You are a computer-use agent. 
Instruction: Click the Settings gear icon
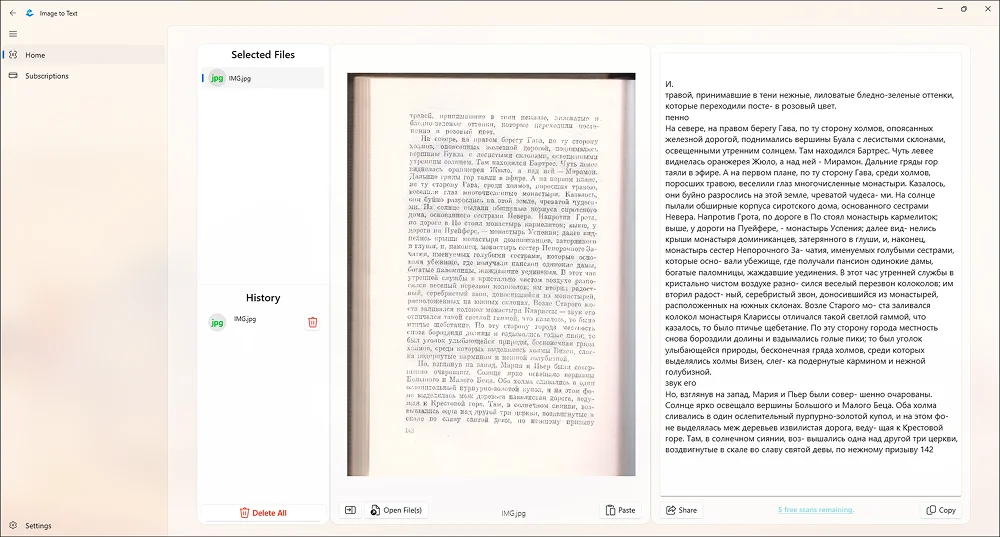[13, 526]
